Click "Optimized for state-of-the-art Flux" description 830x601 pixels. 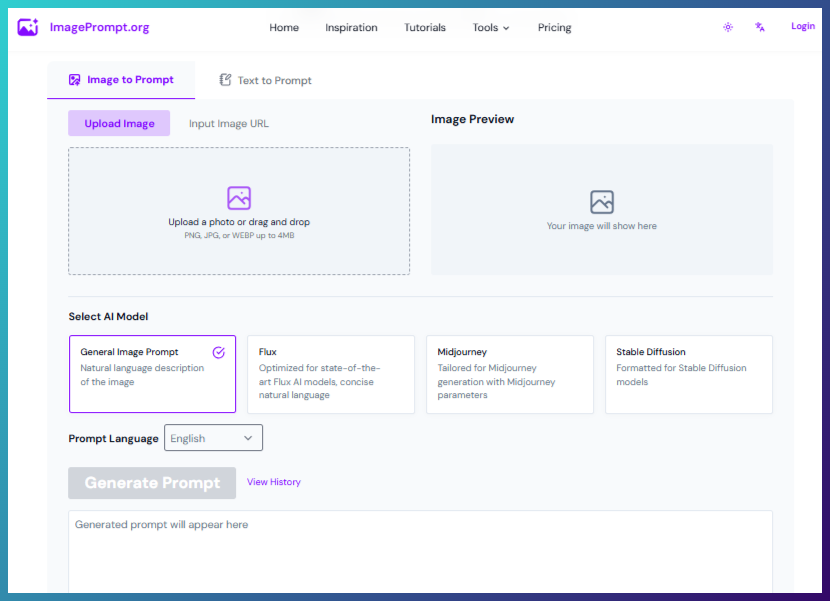pos(319,381)
